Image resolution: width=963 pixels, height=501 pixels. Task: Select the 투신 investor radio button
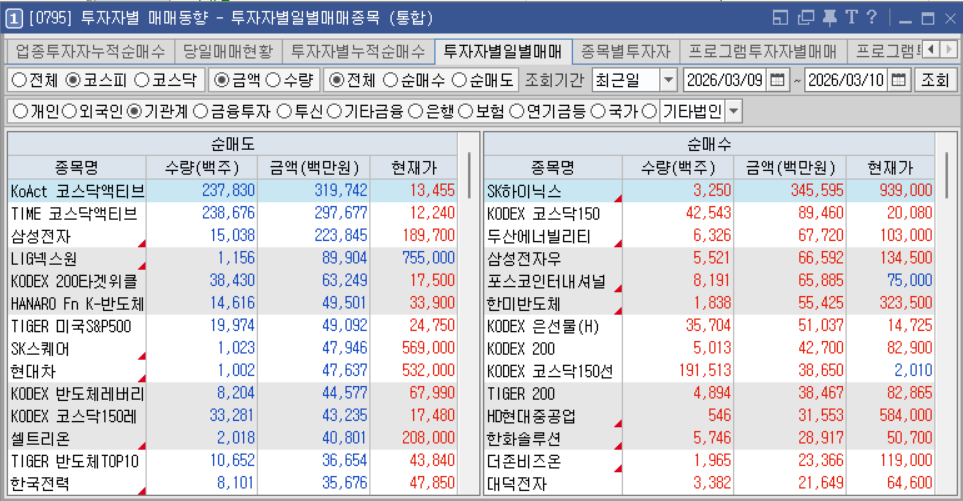[x=284, y=111]
